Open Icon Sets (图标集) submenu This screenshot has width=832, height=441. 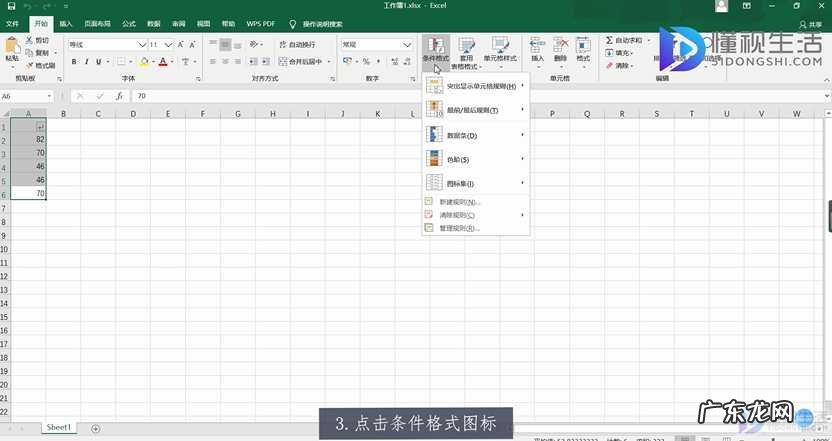(x=476, y=184)
